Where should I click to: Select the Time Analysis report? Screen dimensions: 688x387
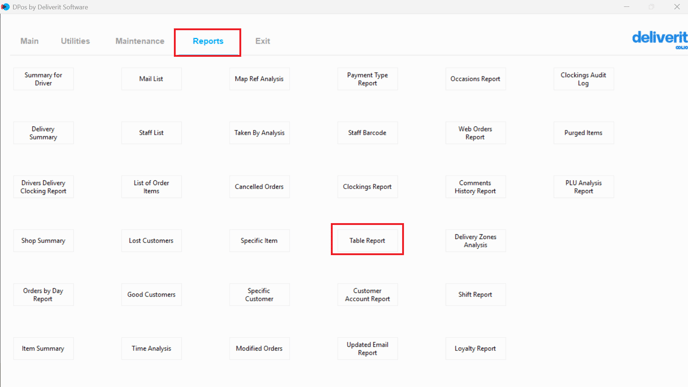click(151, 348)
